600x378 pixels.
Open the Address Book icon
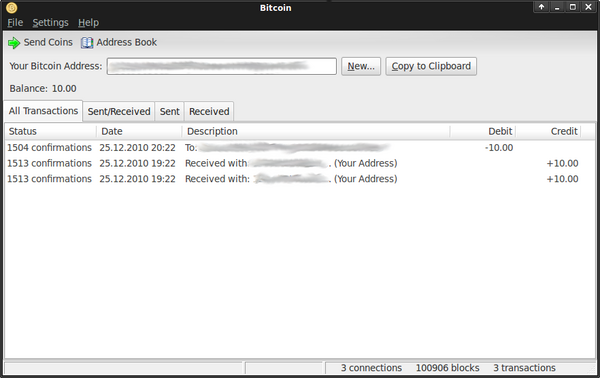[87, 42]
